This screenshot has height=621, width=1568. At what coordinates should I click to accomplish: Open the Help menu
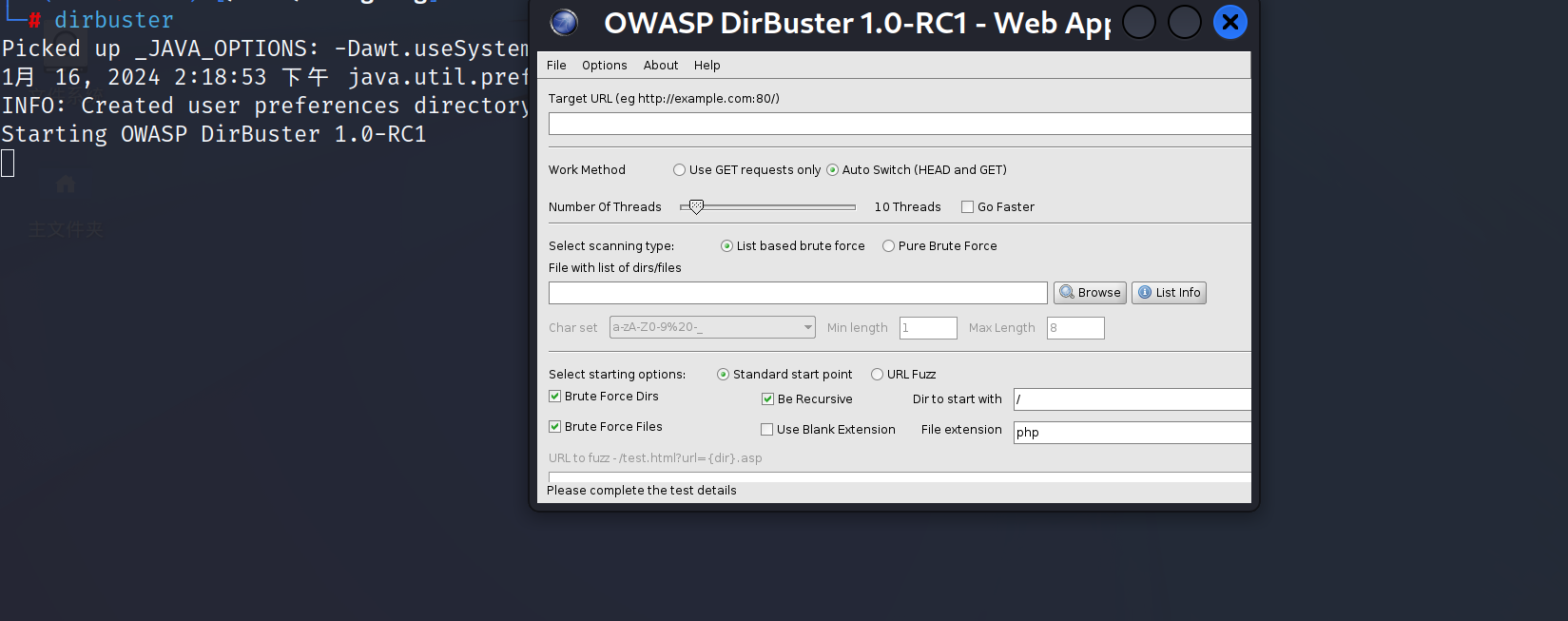707,65
